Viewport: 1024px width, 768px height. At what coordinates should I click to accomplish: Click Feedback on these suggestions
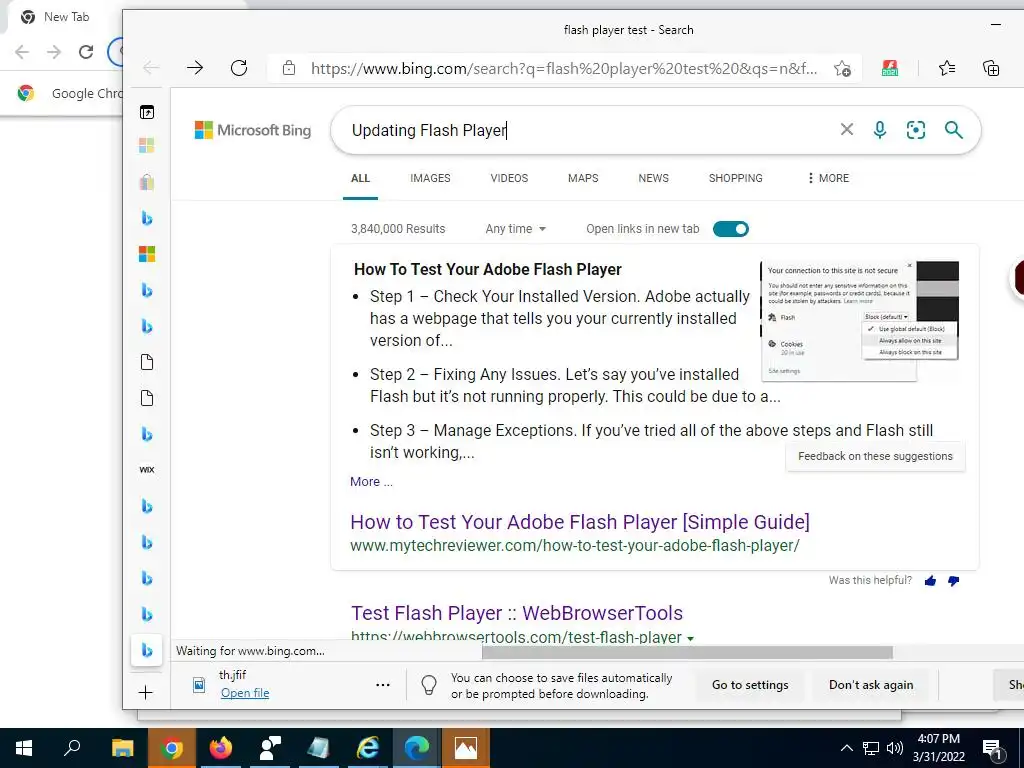(x=875, y=456)
